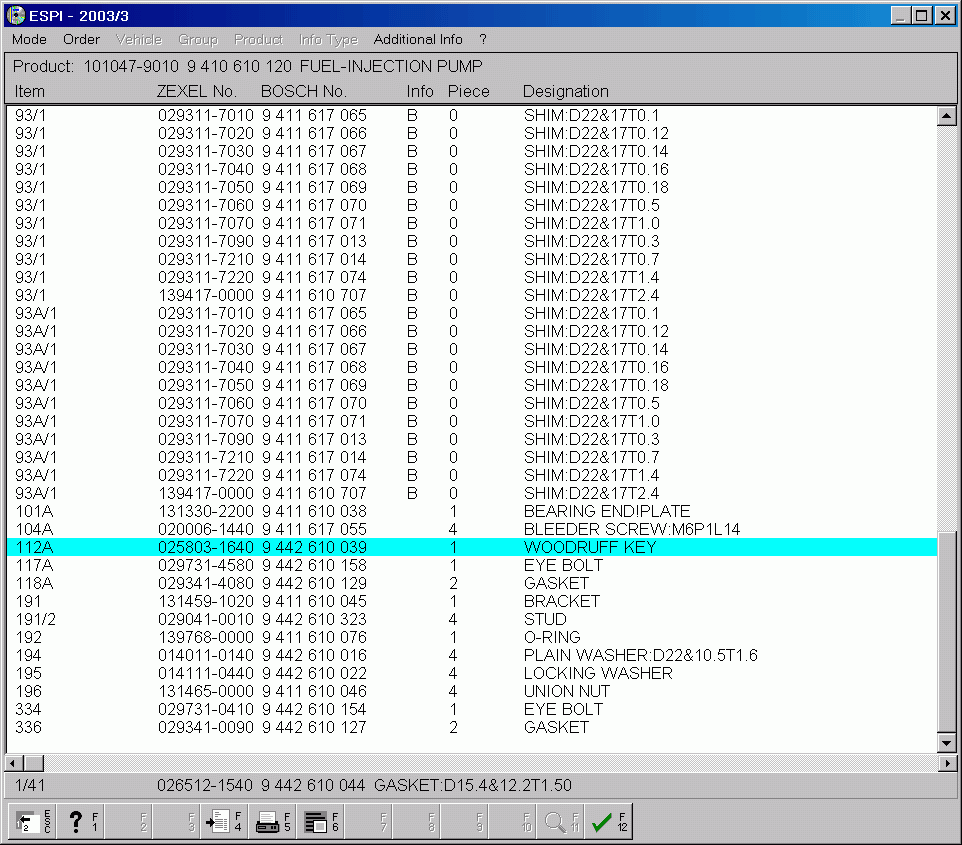This screenshot has width=962, height=845.
Task: Open the Additional Info menu
Action: coord(418,39)
